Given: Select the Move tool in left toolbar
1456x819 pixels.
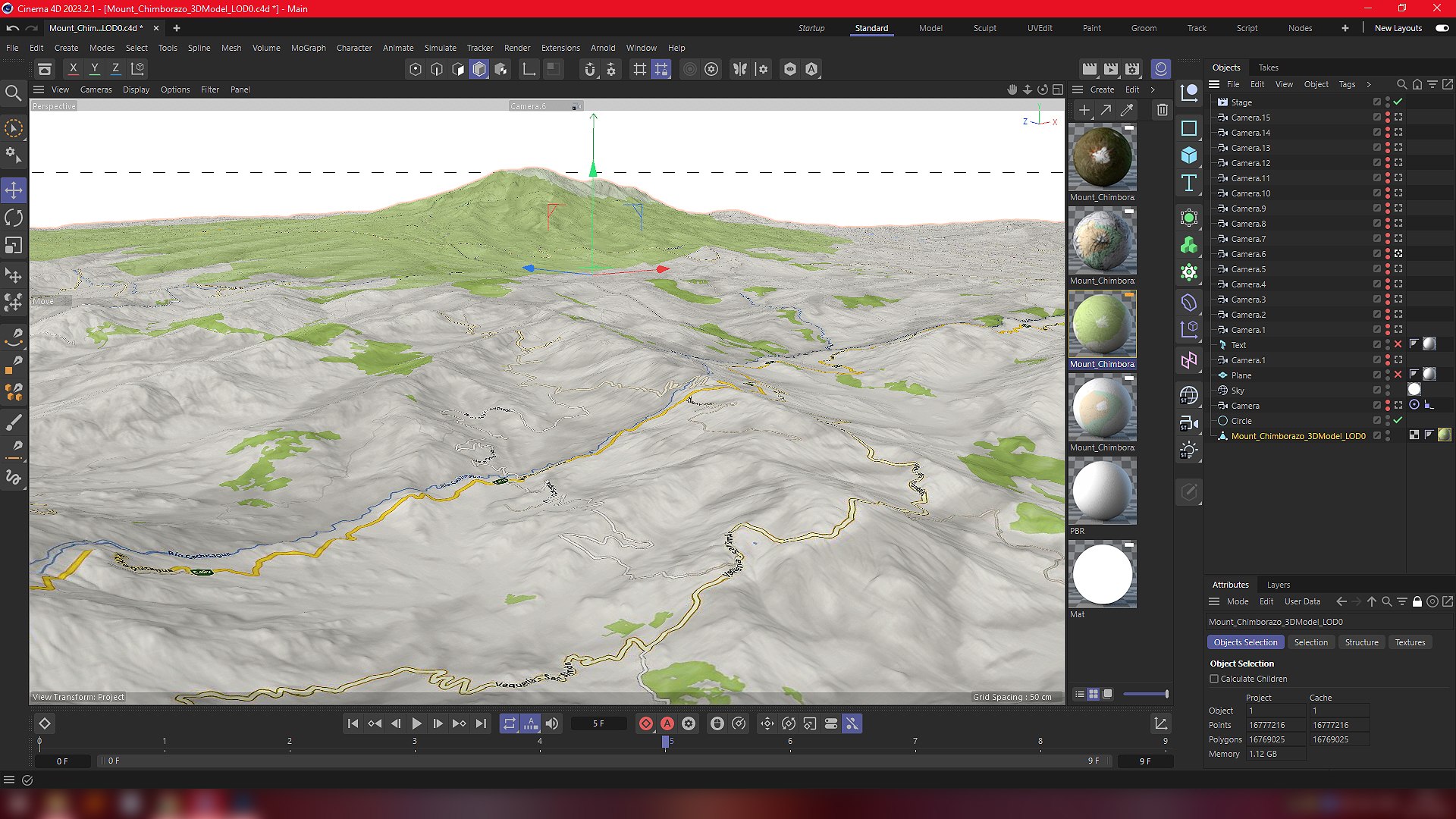Looking at the screenshot, I should point(14,190).
